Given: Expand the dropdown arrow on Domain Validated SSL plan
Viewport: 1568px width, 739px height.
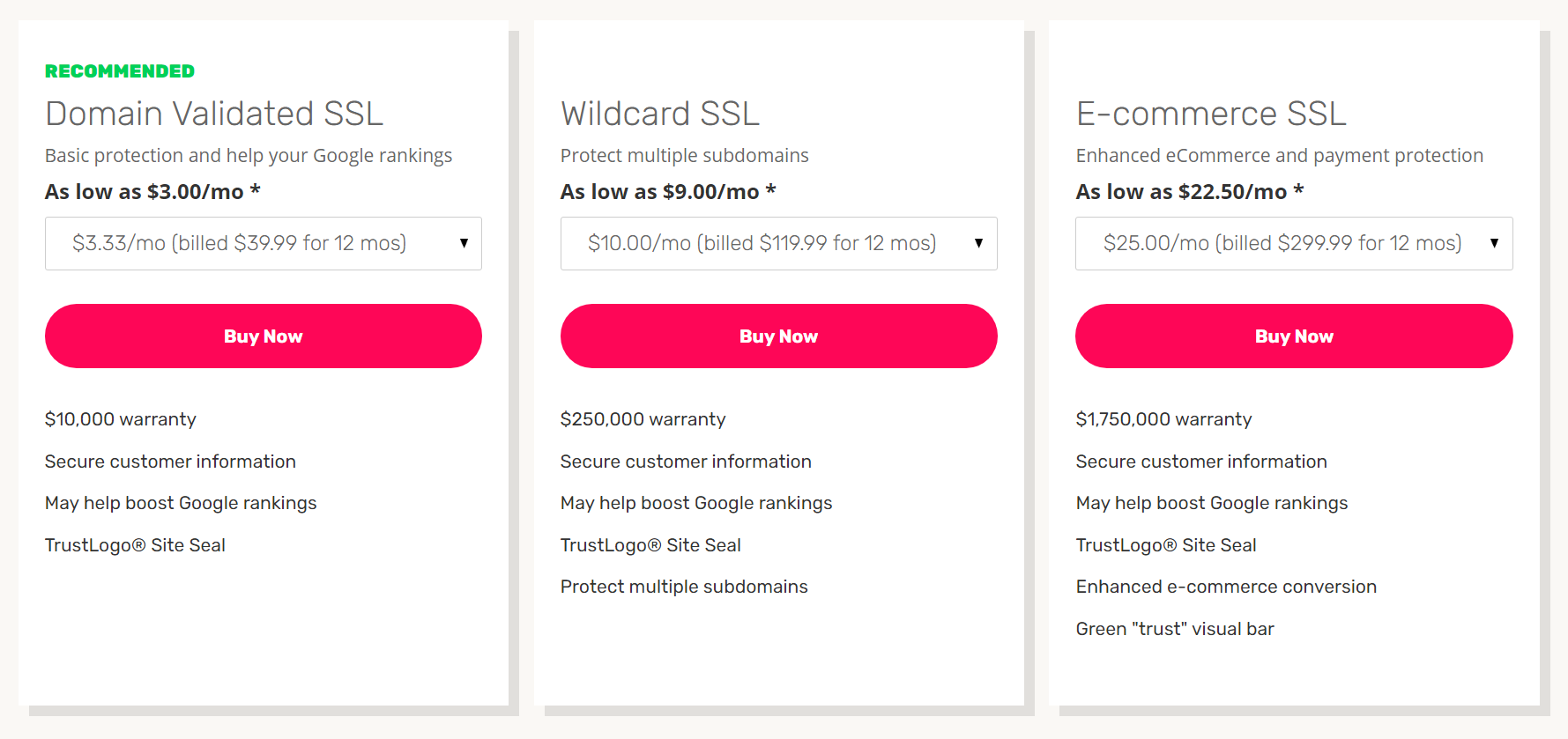Looking at the screenshot, I should point(464,243).
